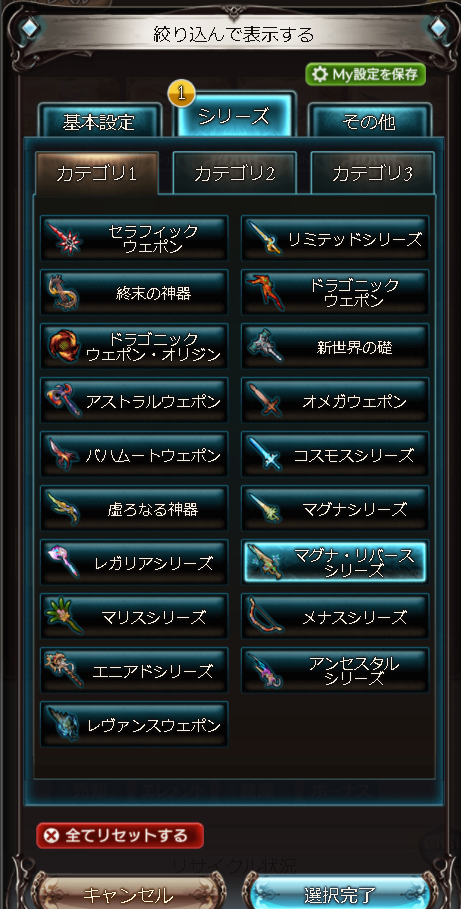
Task: Deselect the highlighted マグナ・リバースシリーズ filter
Action: click(x=335, y=563)
